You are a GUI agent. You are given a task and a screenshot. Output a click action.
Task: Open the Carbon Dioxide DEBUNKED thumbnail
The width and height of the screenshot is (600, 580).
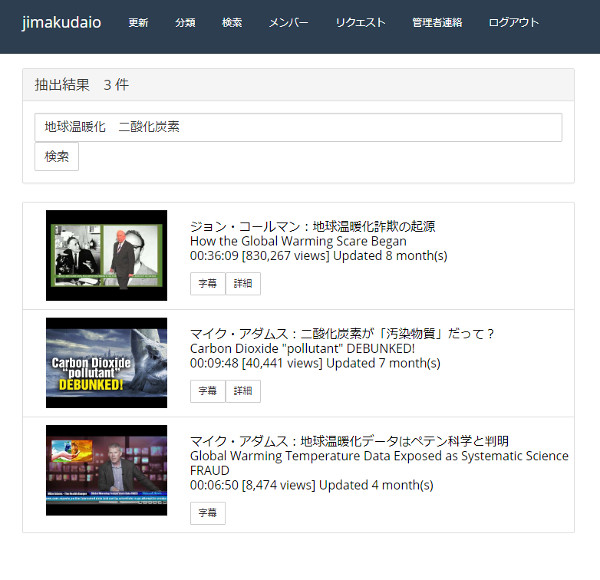106,362
